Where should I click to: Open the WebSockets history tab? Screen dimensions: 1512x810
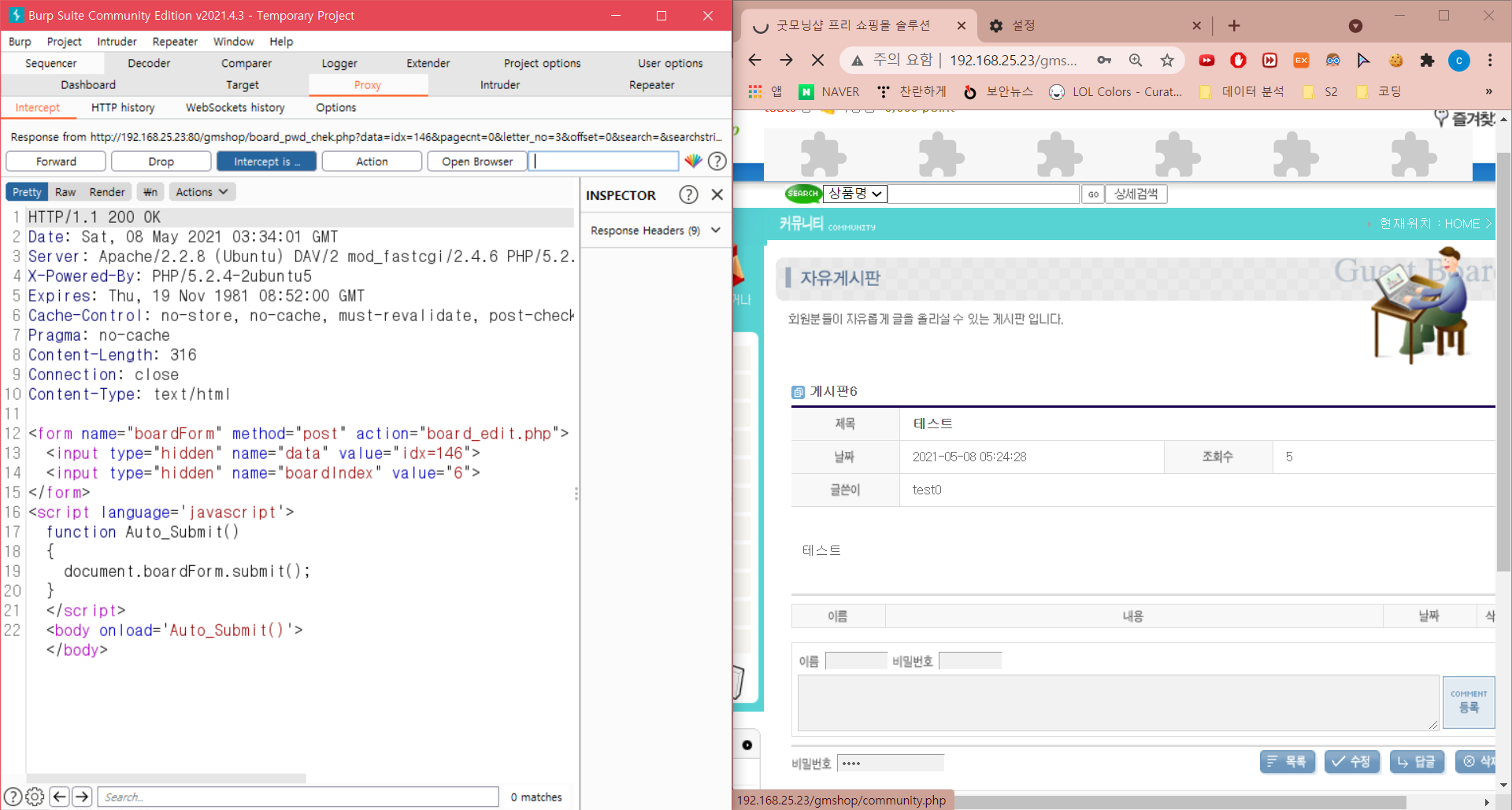235,108
